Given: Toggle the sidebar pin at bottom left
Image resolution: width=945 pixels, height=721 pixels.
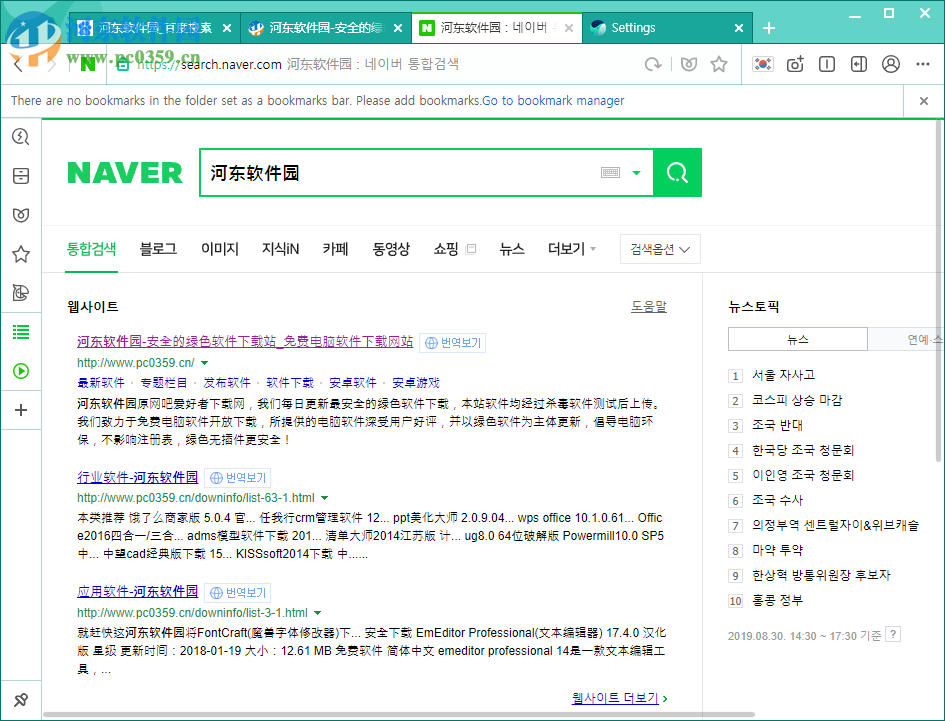Looking at the screenshot, I should [x=20, y=700].
